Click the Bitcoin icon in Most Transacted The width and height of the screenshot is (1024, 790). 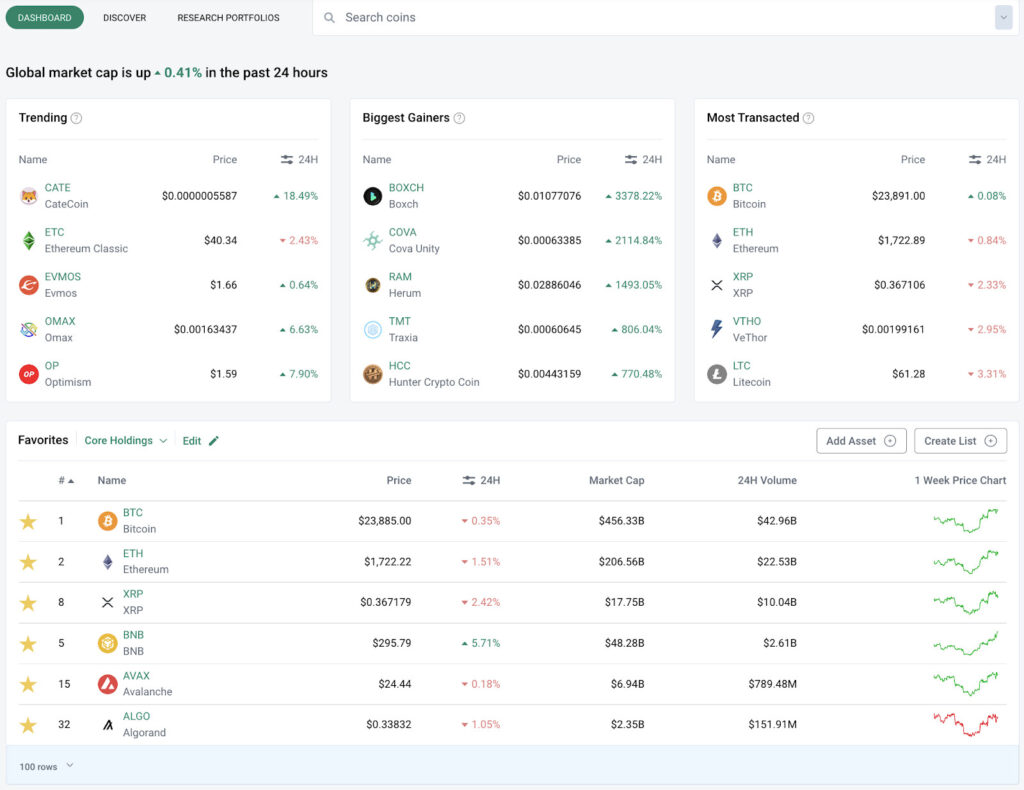tap(716, 193)
